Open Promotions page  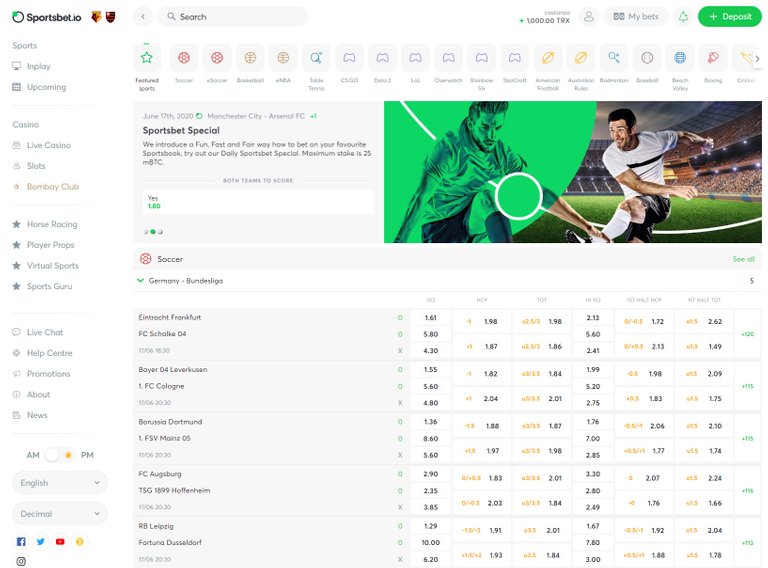tap(41, 374)
